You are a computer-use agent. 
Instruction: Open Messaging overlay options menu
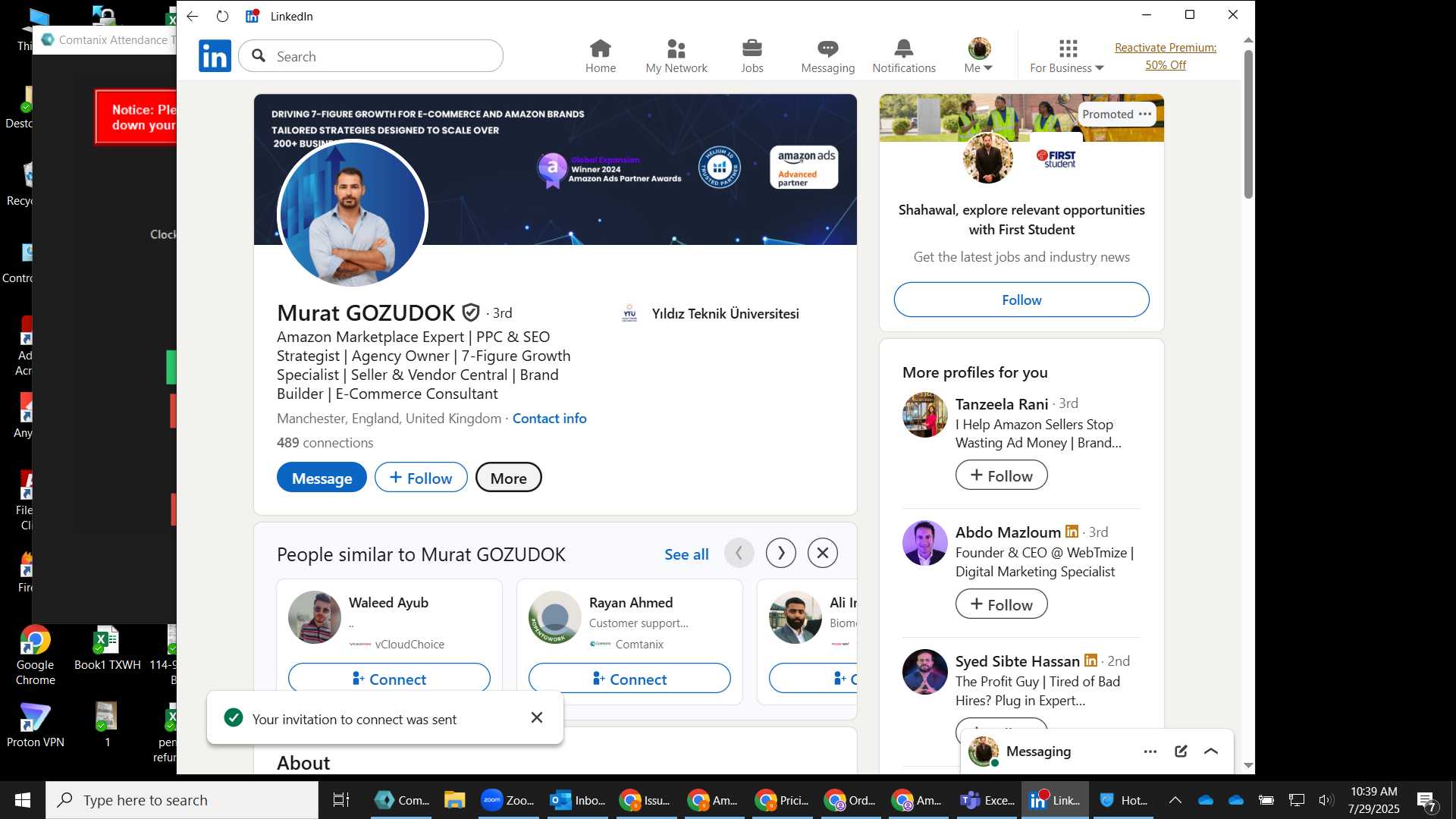[1150, 752]
